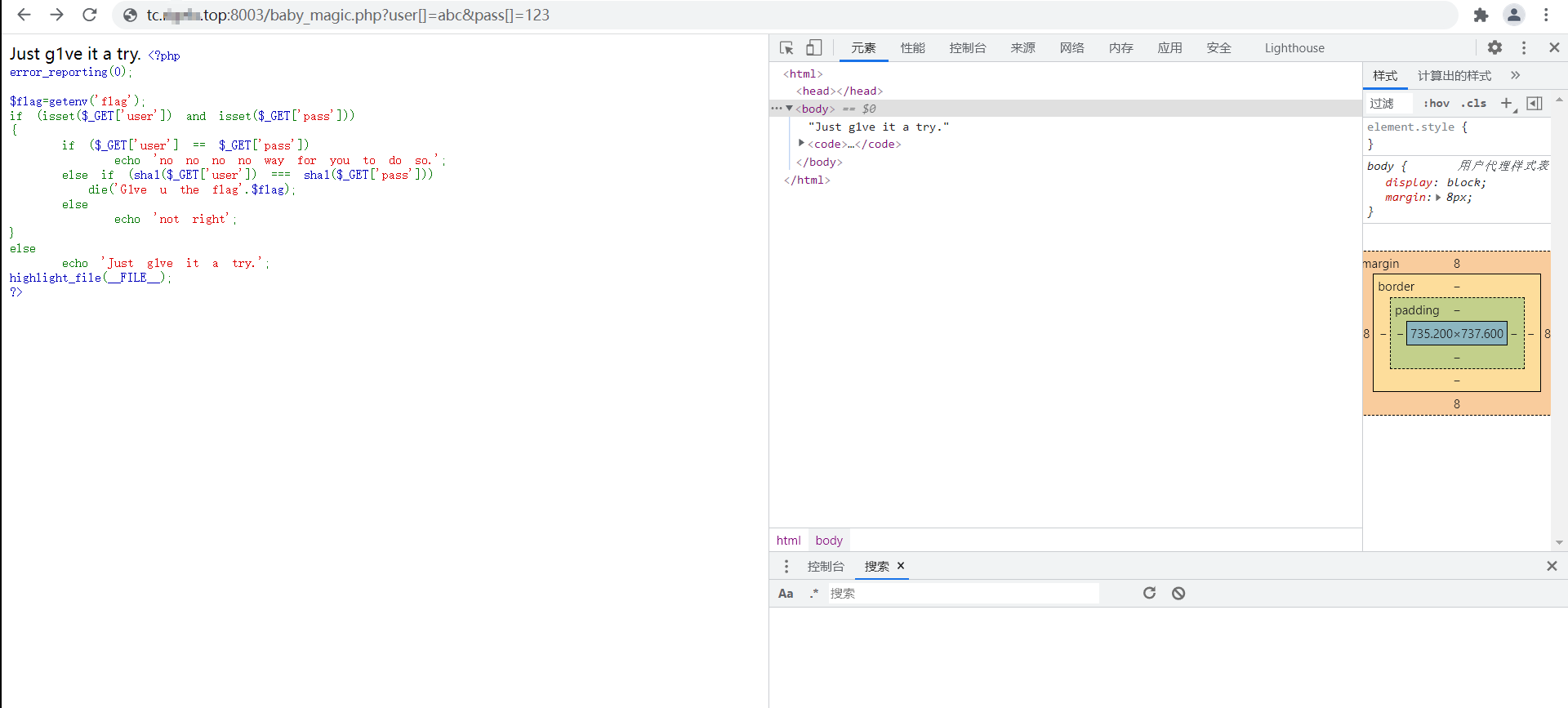Show more style pane tabs via chevrons
The width and height of the screenshot is (1568, 708).
(1516, 75)
